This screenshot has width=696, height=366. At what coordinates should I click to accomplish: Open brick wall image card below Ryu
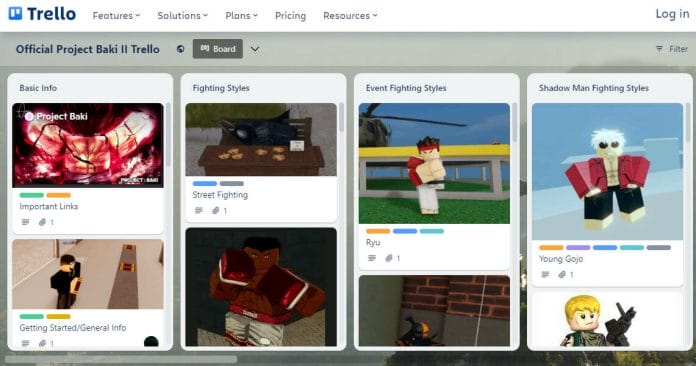[x=434, y=311]
